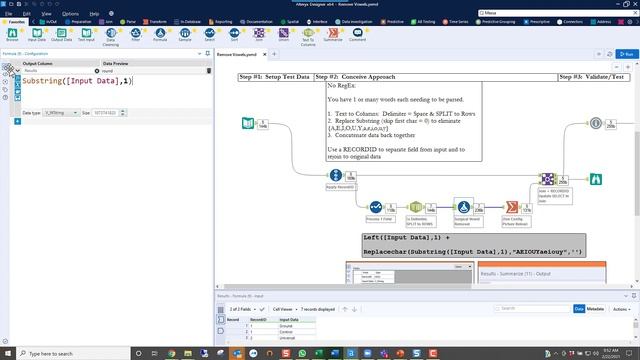Click the Substring formula expression editor
Image resolution: width=640 pixels, height=360 pixels.
(x=116, y=91)
